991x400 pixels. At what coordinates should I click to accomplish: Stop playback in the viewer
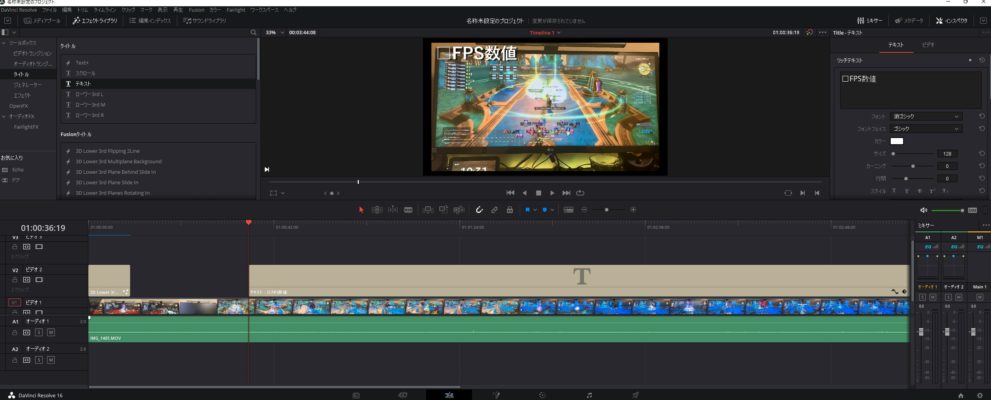click(x=538, y=193)
